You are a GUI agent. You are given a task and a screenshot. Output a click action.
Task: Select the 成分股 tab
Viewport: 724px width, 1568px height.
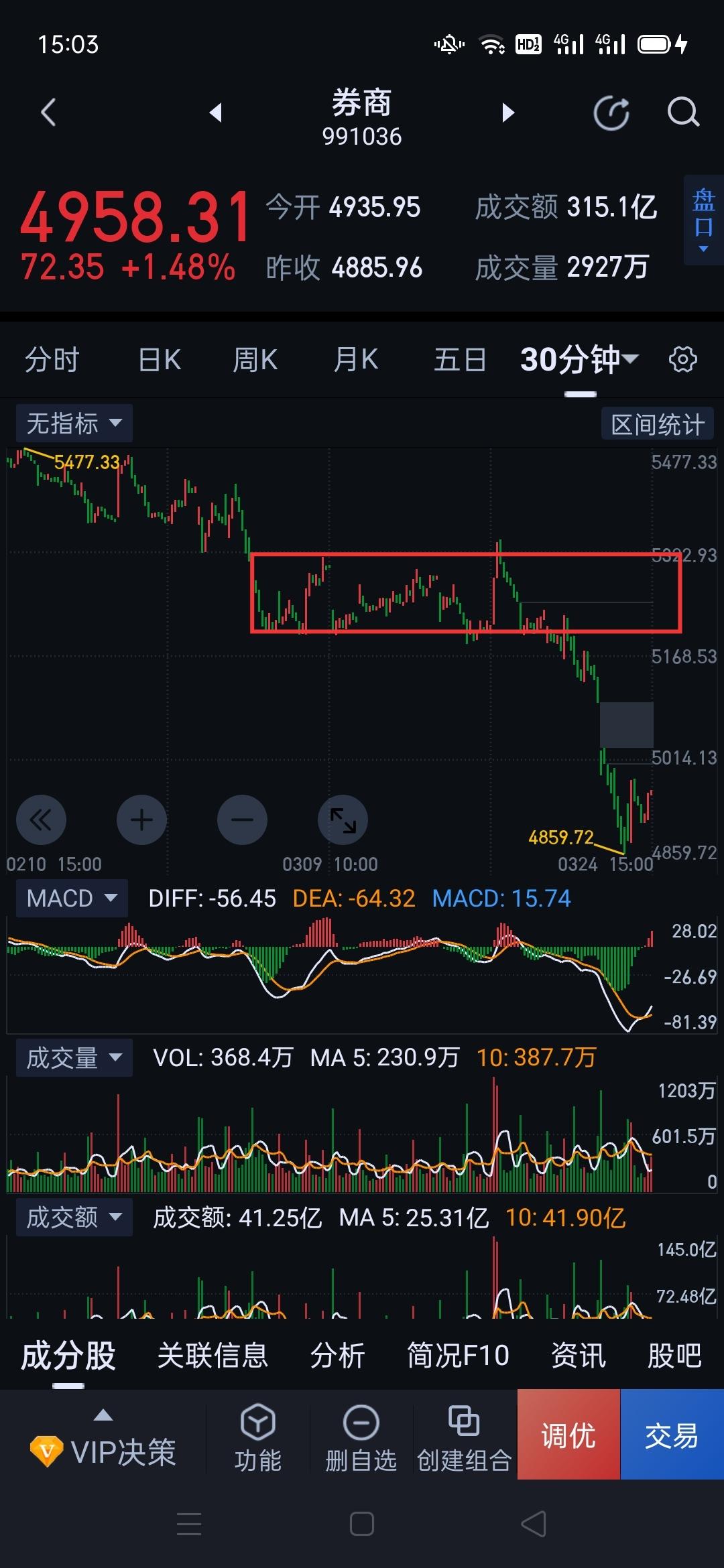point(68,1356)
